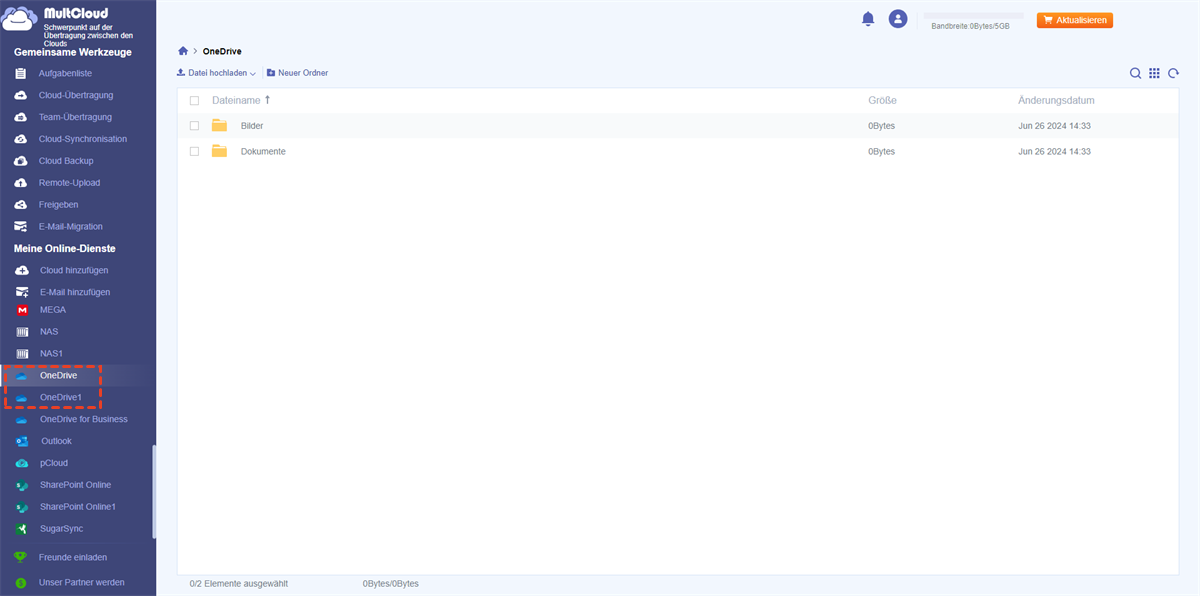1200x596 pixels.
Task: Check the Bilder folder checkbox
Action: point(194,126)
